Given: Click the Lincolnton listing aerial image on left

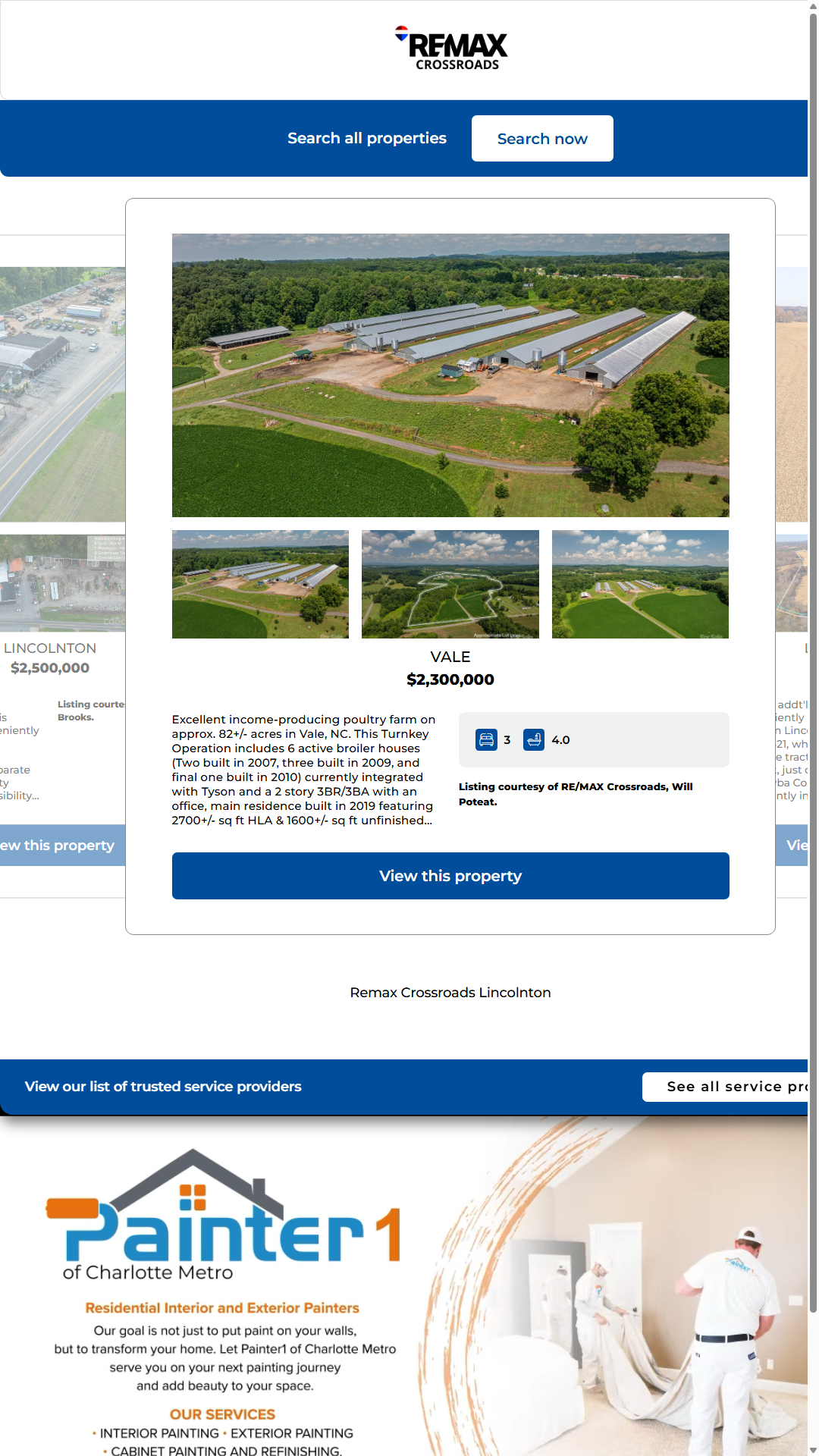Looking at the screenshot, I should (x=62, y=394).
